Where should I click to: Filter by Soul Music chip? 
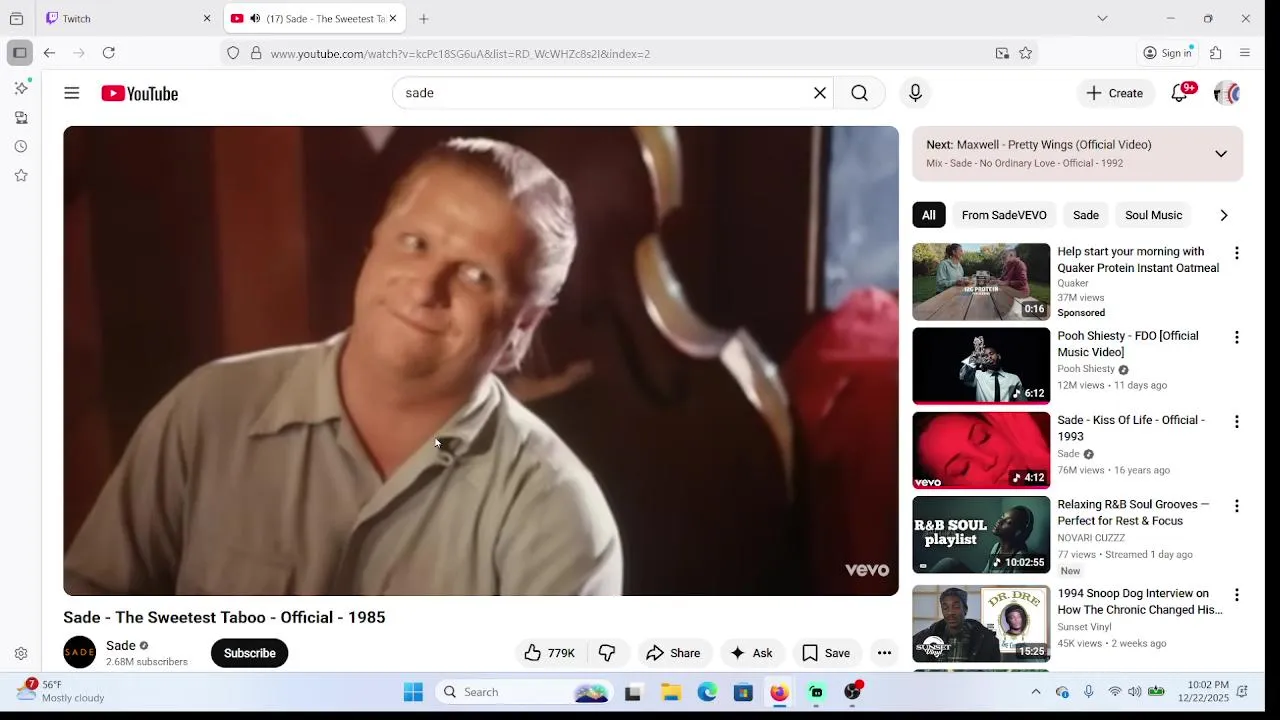pyautogui.click(x=1154, y=215)
